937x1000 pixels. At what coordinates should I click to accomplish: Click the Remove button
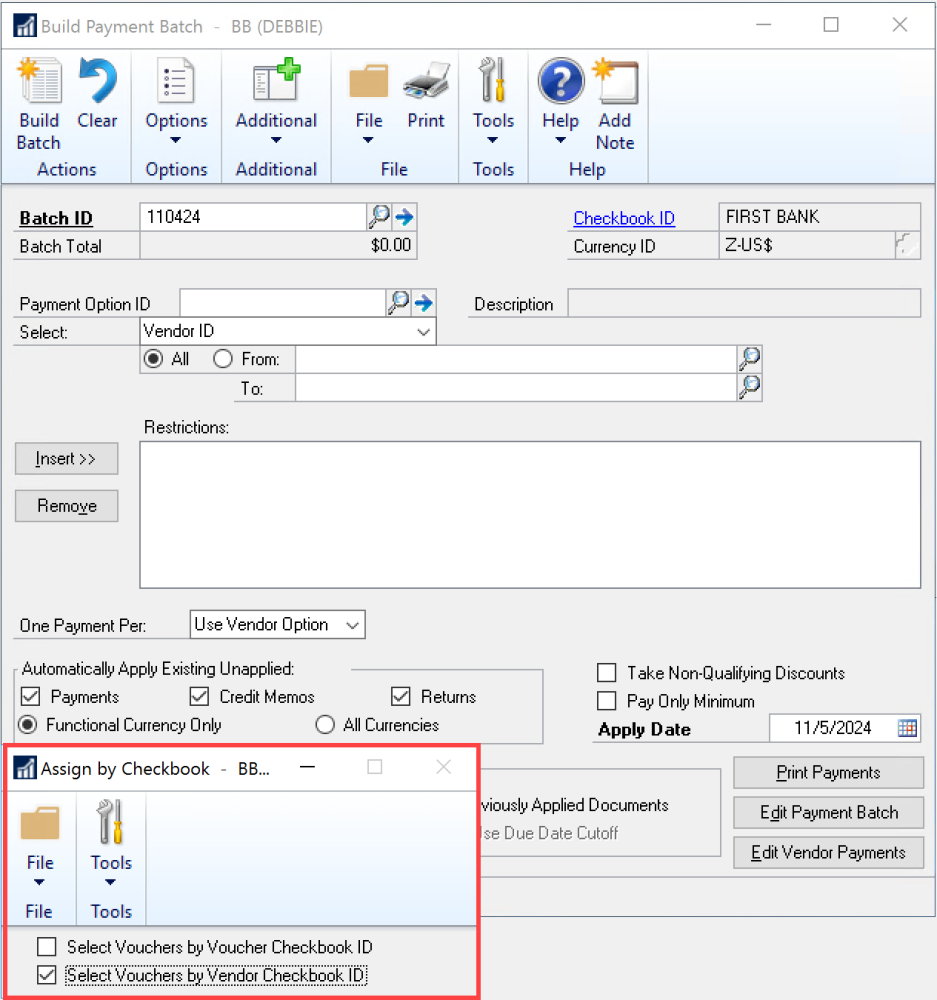click(66, 506)
